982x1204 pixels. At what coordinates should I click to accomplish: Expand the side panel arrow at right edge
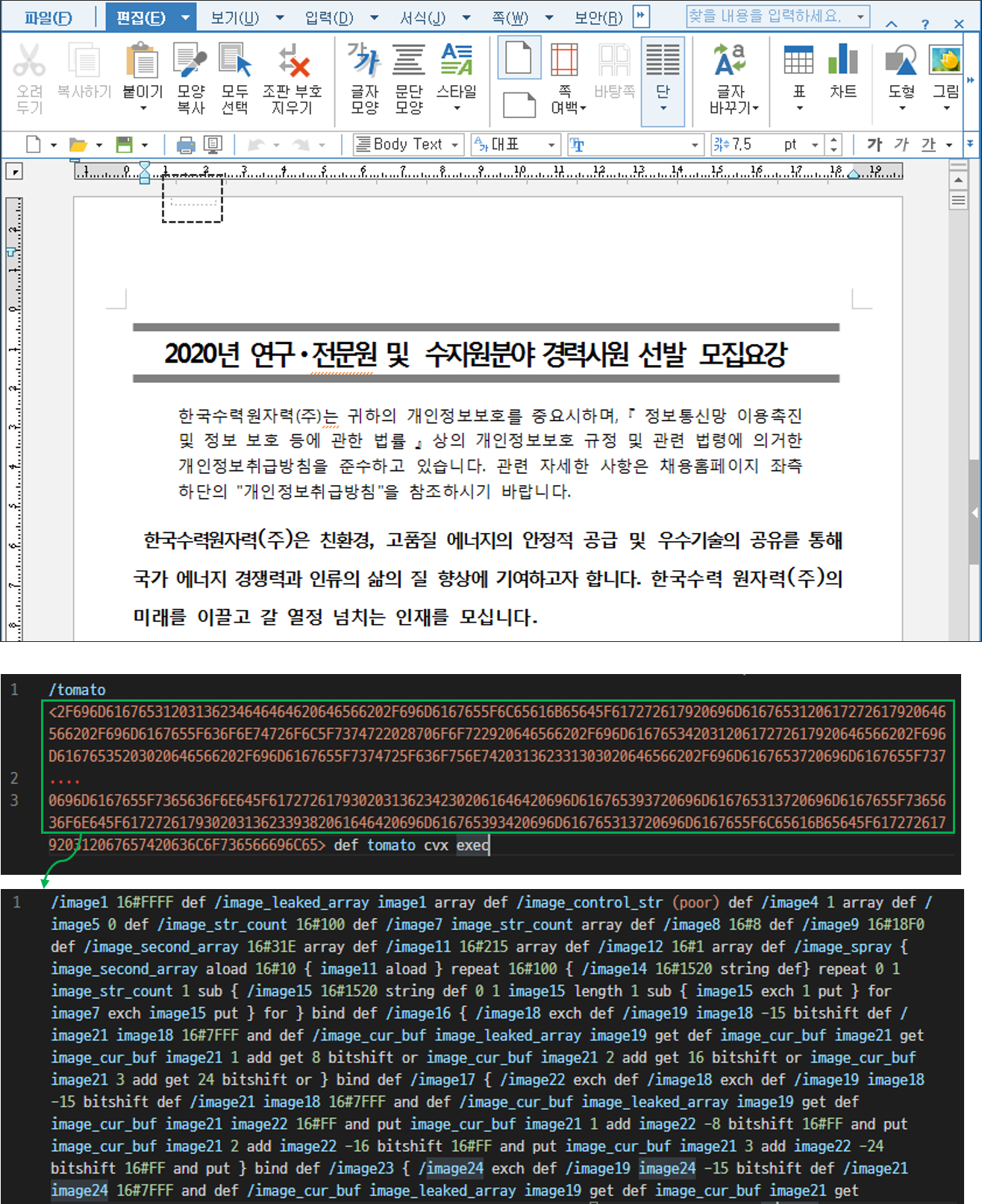975,513
